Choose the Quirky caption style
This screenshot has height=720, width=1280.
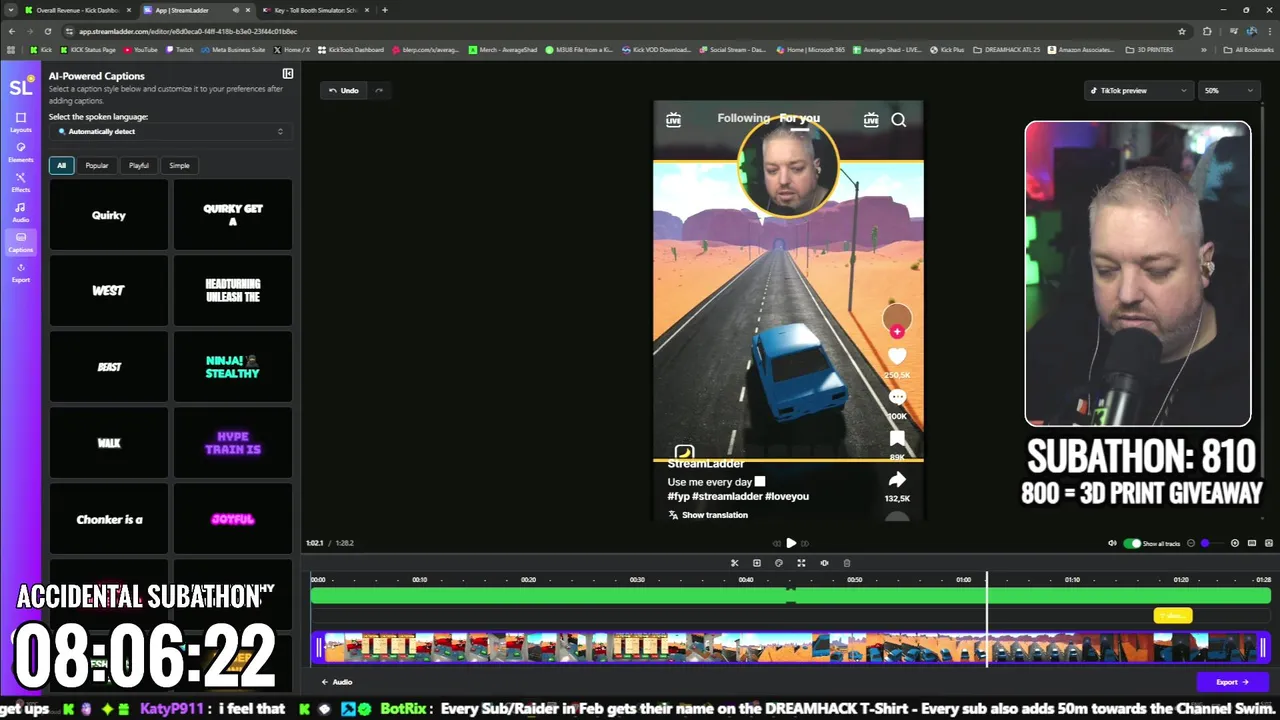[109, 215]
